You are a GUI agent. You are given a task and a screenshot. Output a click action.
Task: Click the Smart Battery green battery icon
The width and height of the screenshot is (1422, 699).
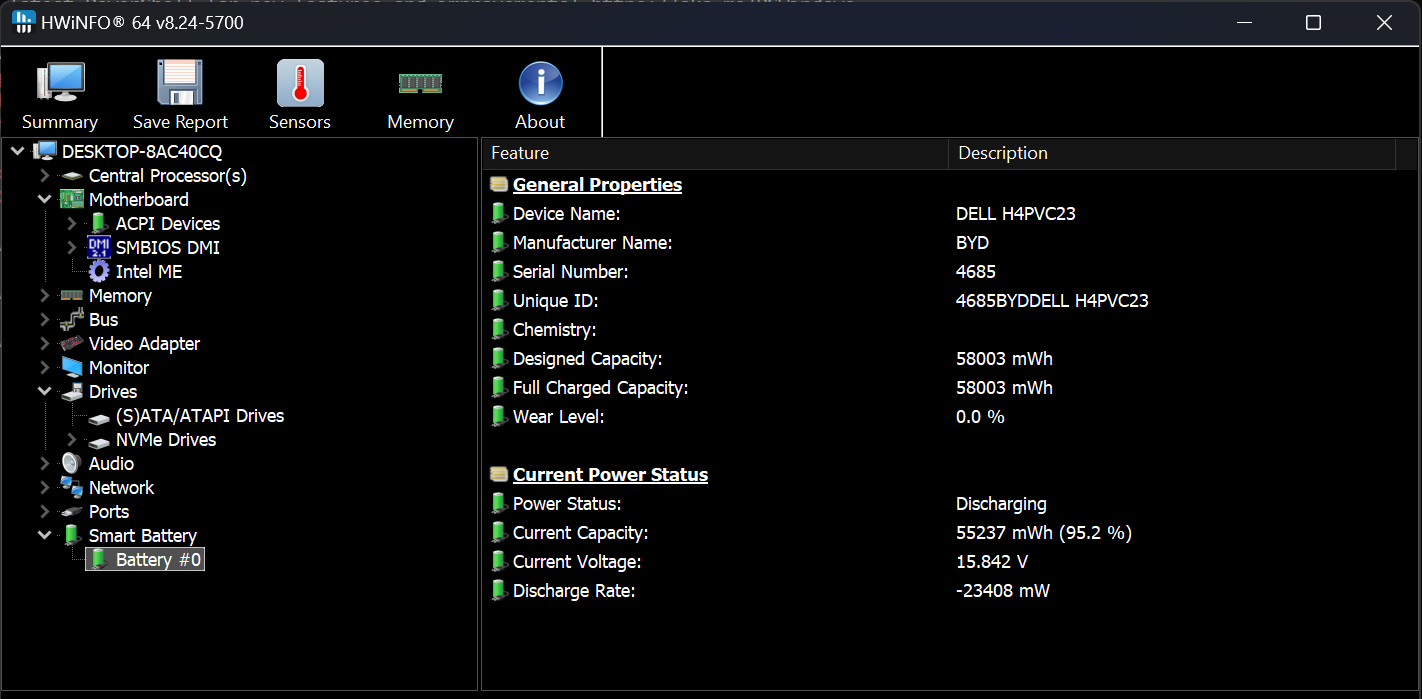point(72,535)
